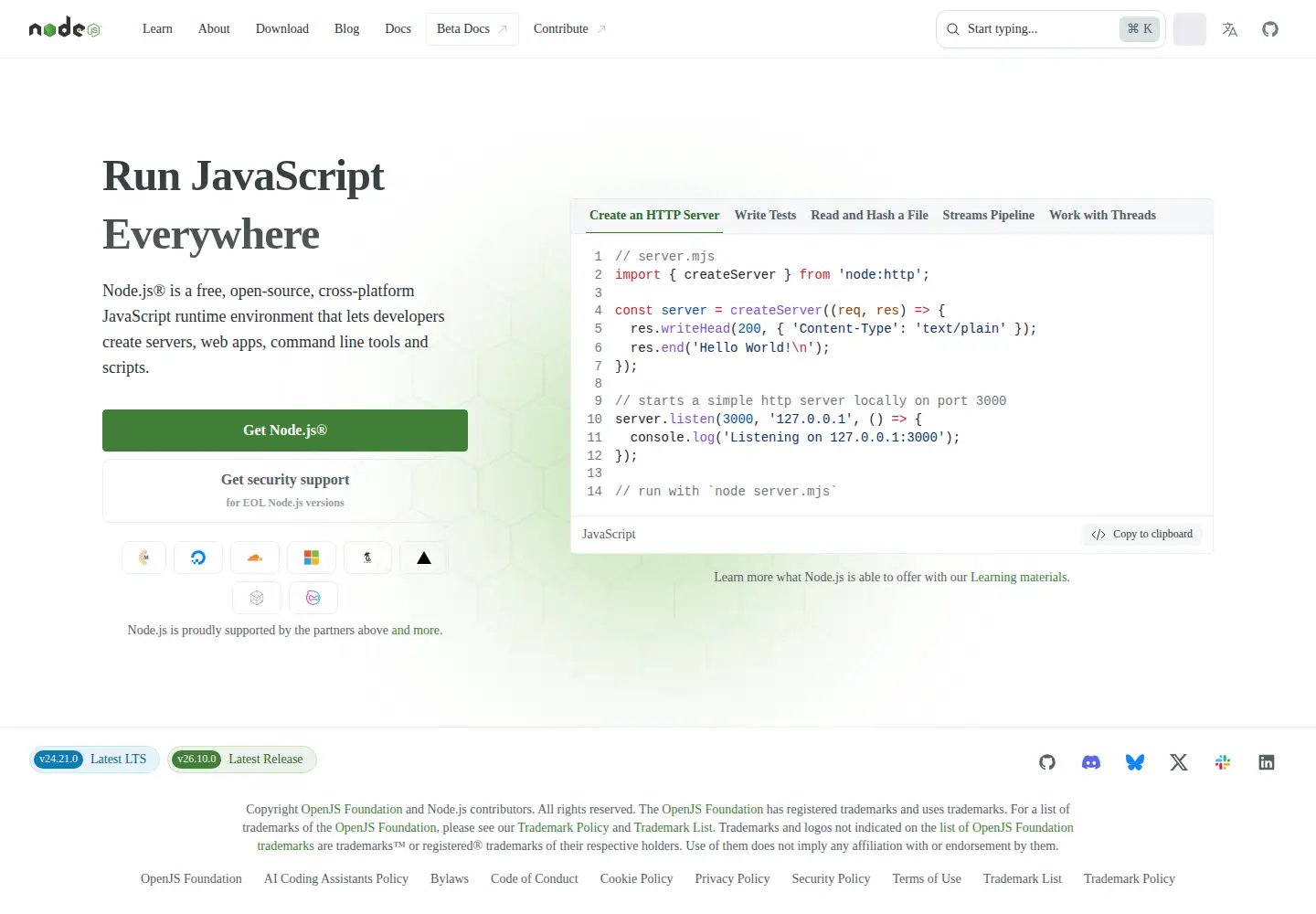Open the GitHub icon in the top navigation
Screen dimensions: 1316x914
[x=1270, y=29]
